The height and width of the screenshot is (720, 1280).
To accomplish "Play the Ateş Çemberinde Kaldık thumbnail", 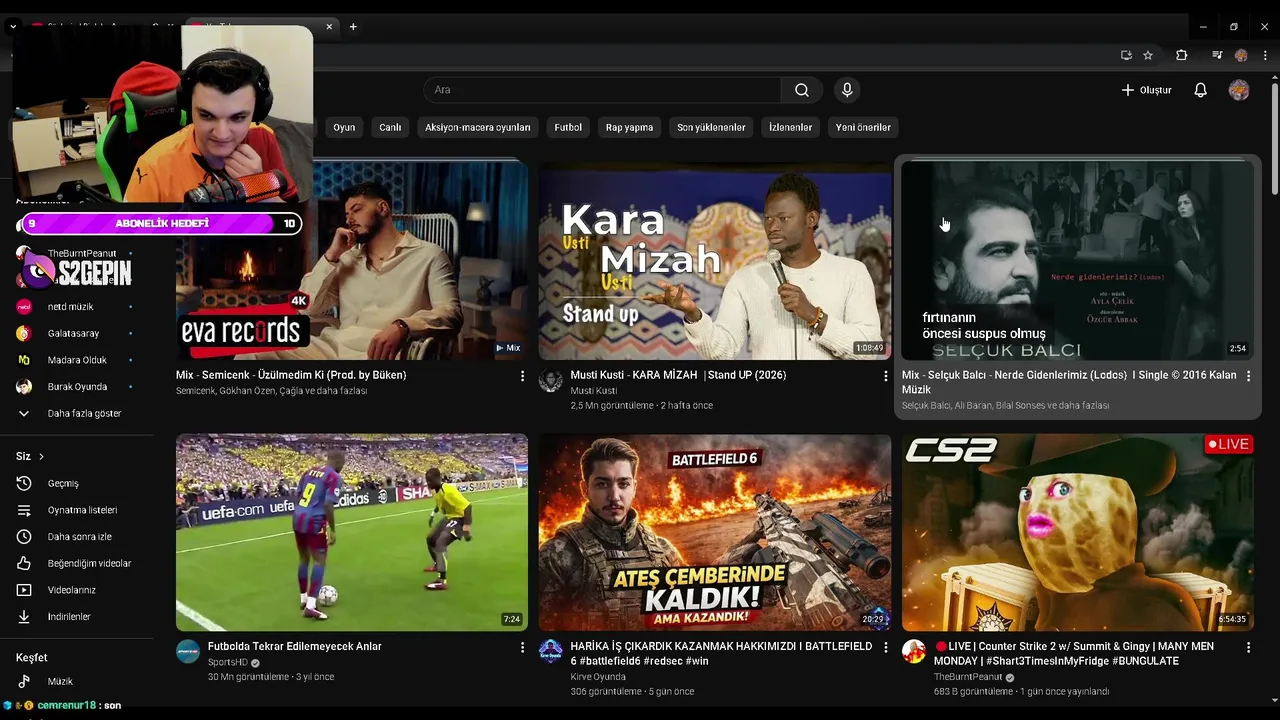I will [x=715, y=532].
